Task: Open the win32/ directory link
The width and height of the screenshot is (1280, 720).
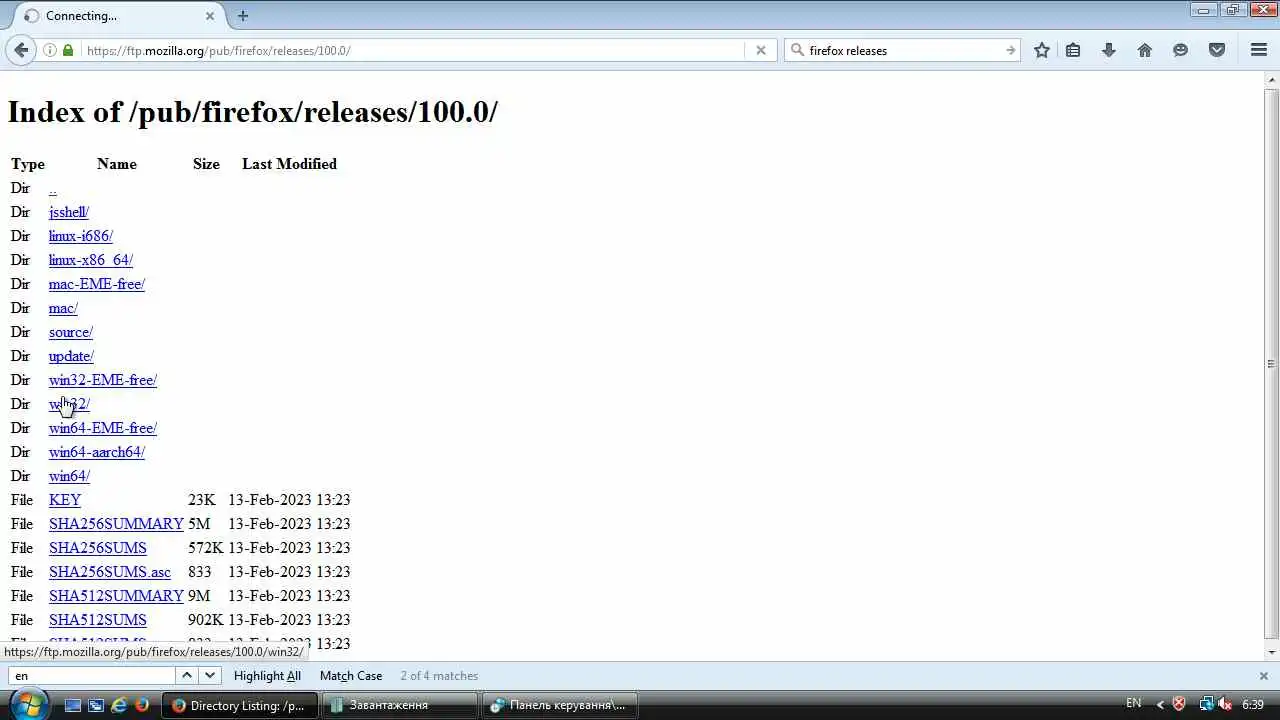Action: pos(69,404)
